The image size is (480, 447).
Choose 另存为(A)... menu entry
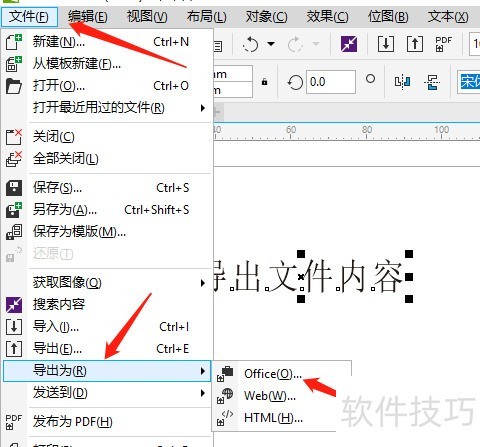click(x=107, y=210)
